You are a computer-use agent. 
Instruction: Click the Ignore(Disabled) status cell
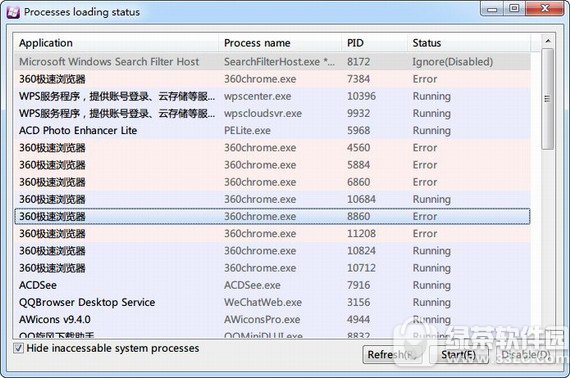tap(453, 62)
